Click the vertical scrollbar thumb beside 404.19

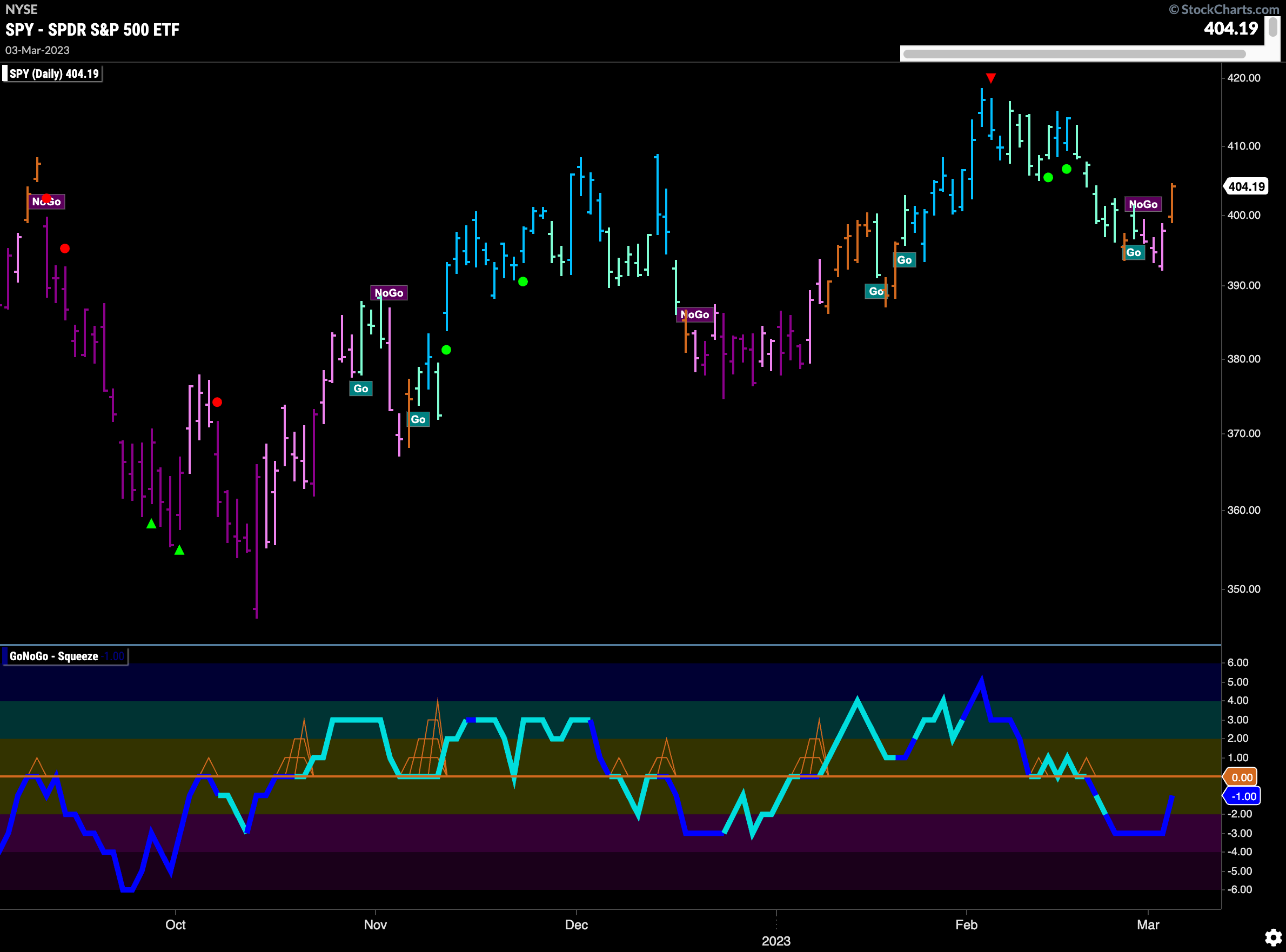(1272, 27)
